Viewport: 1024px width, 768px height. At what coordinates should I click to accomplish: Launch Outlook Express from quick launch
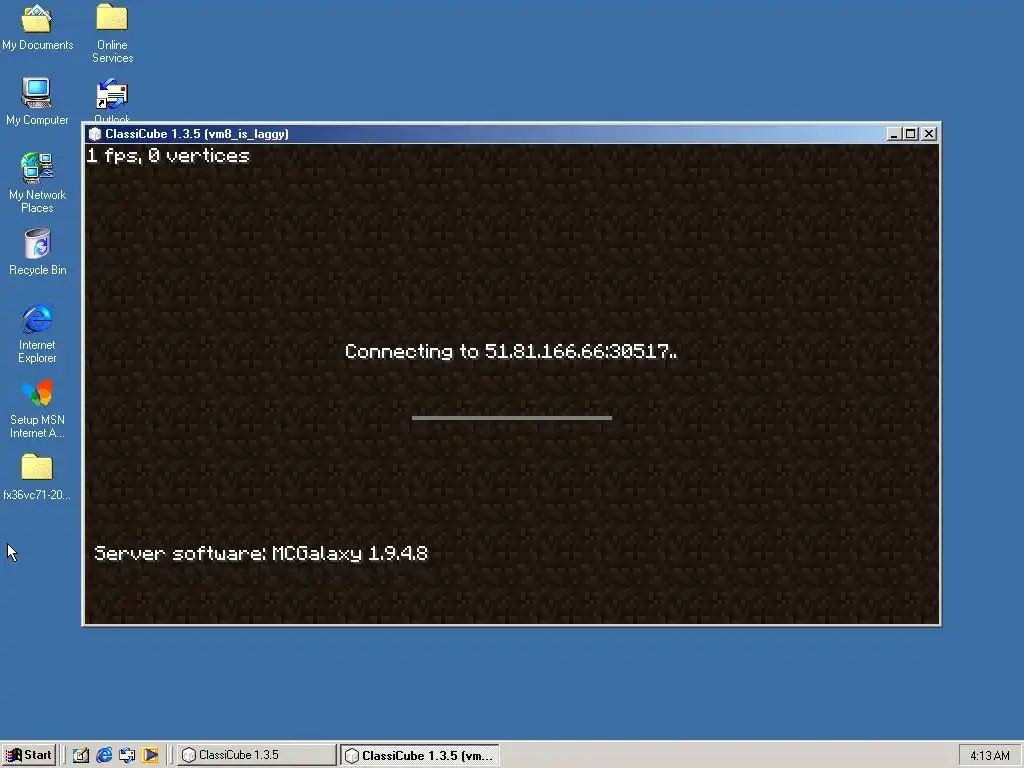pyautogui.click(x=127, y=755)
